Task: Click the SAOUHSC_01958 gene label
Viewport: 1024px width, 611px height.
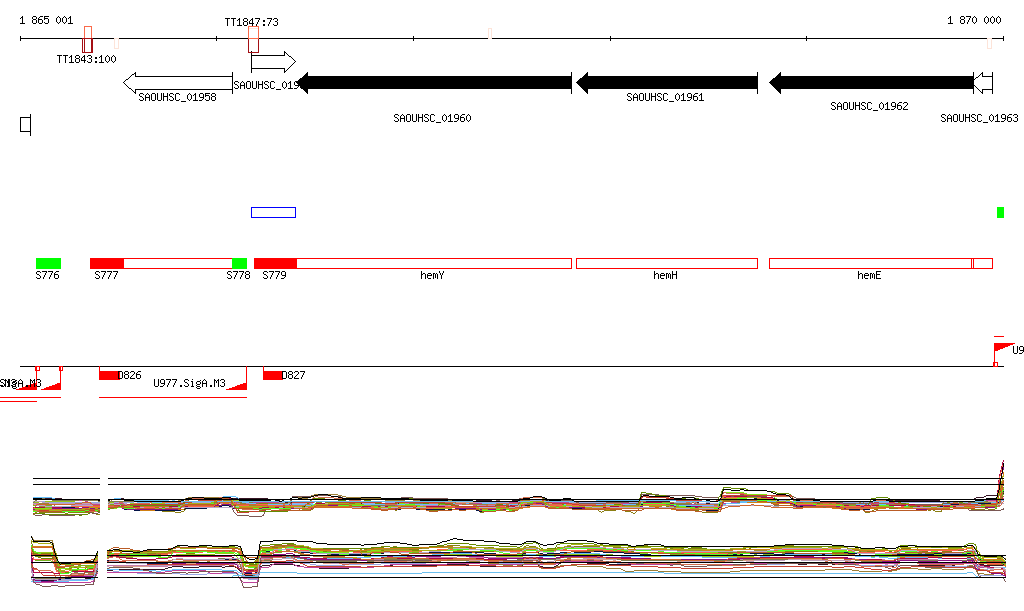Action: (x=177, y=97)
